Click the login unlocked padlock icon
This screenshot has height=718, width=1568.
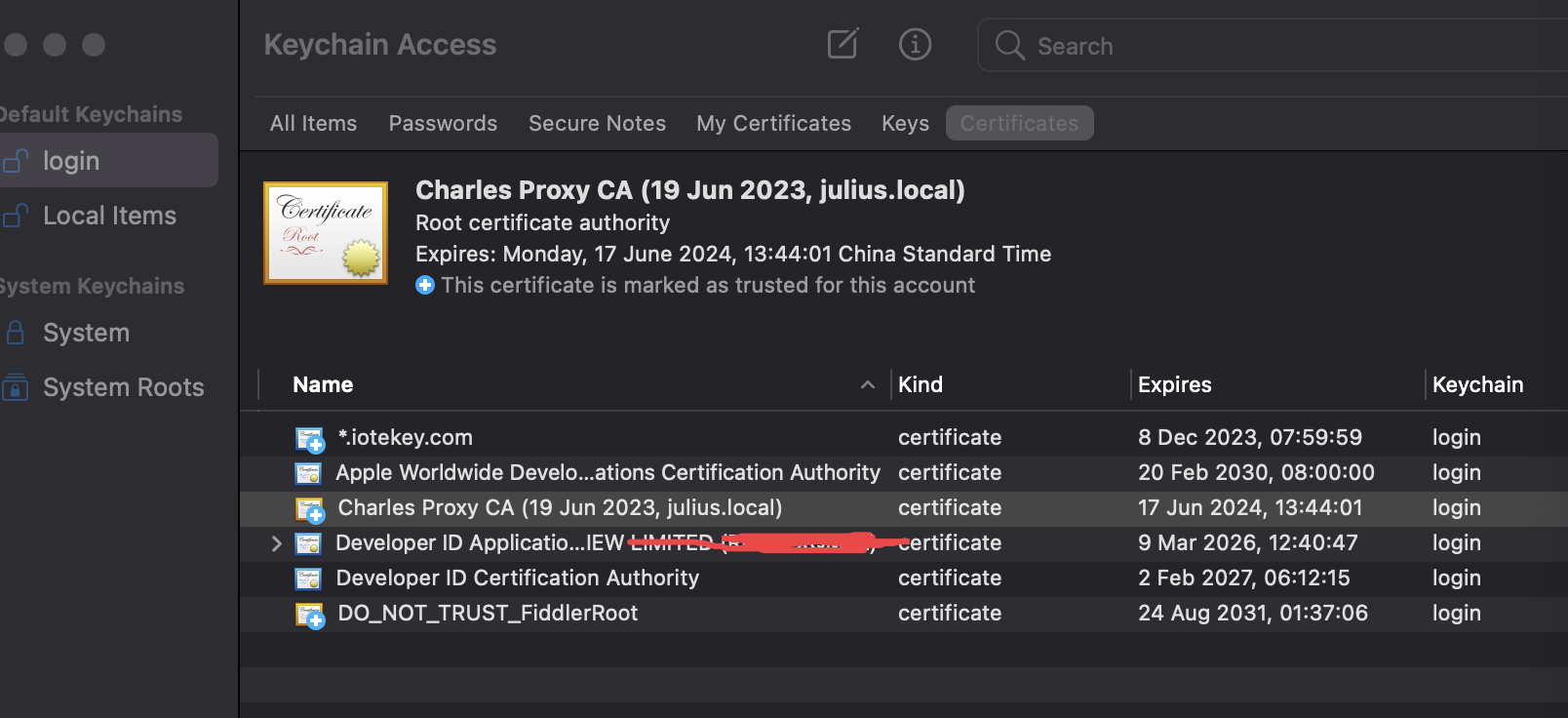[16, 160]
